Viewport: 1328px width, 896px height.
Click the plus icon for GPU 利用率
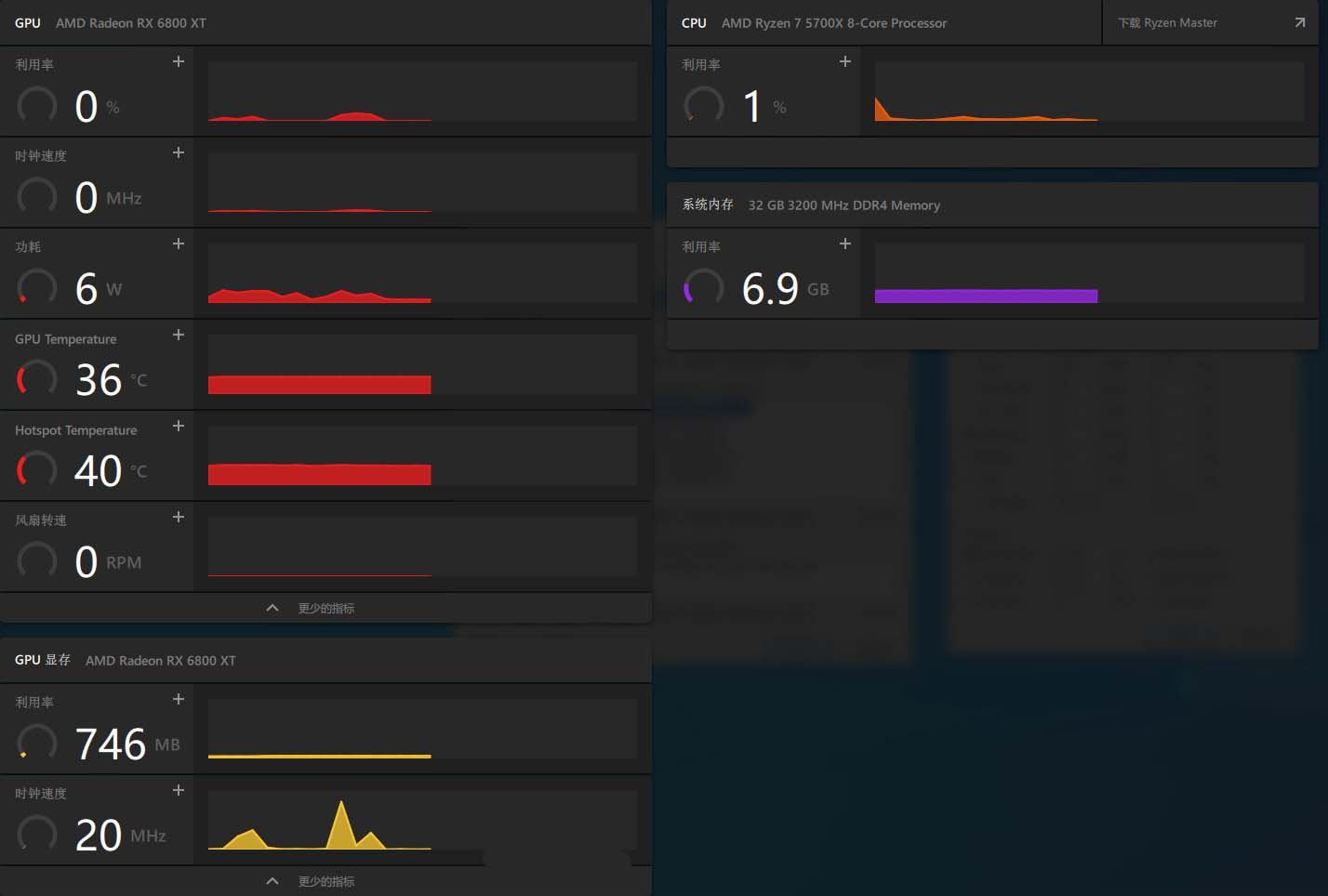(179, 62)
